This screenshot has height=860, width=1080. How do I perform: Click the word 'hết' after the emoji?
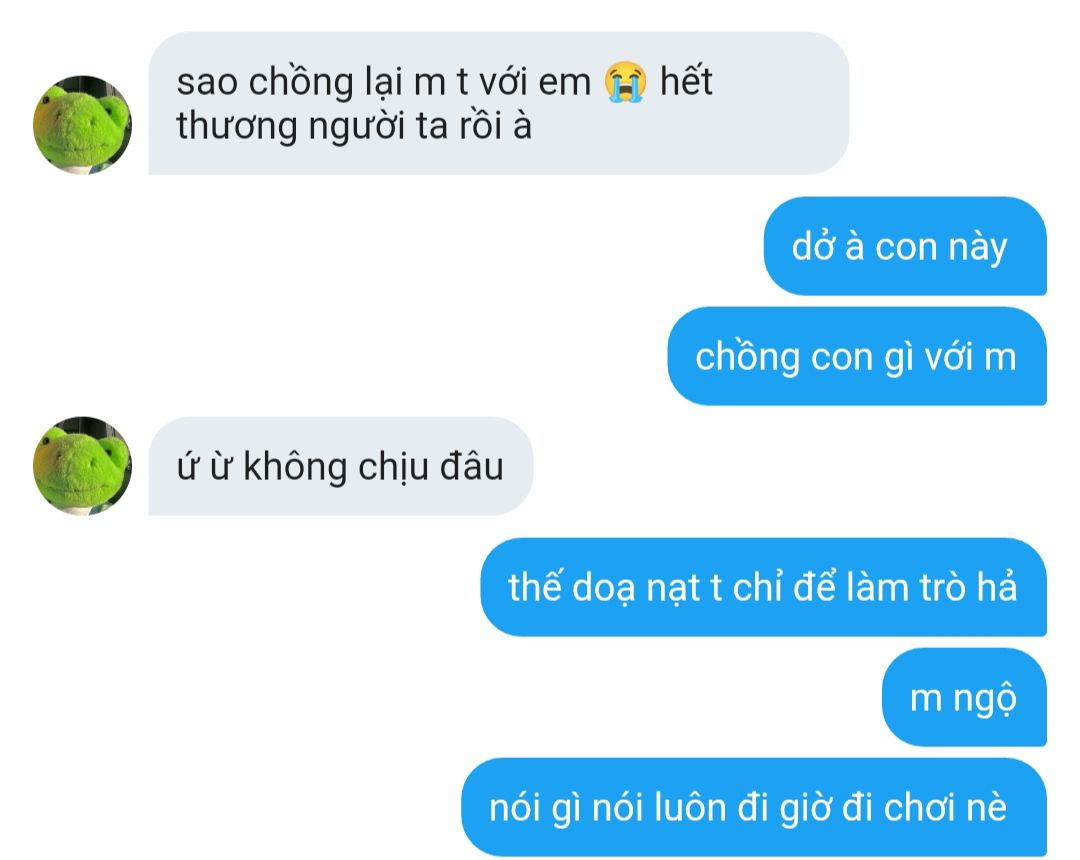pyautogui.click(x=686, y=81)
